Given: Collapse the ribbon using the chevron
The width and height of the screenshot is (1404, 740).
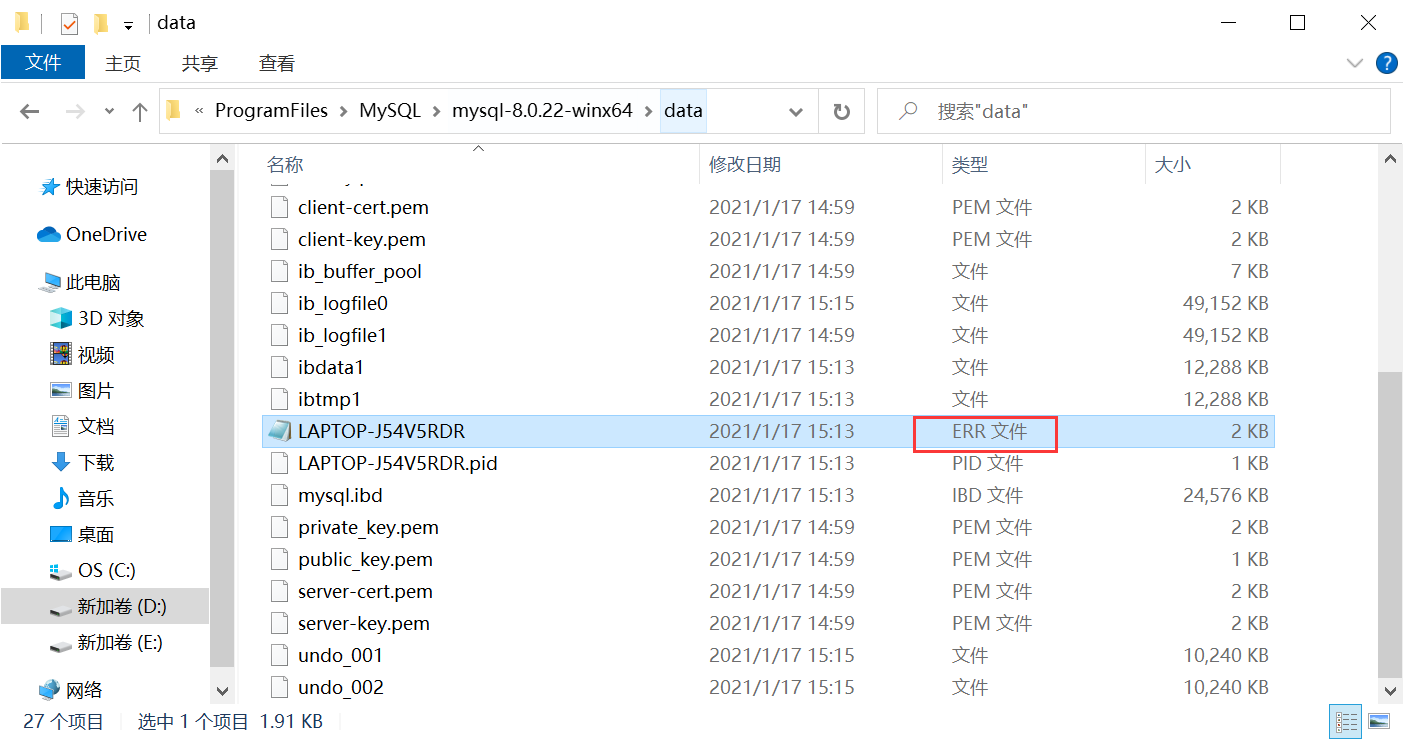Looking at the screenshot, I should tap(1354, 63).
